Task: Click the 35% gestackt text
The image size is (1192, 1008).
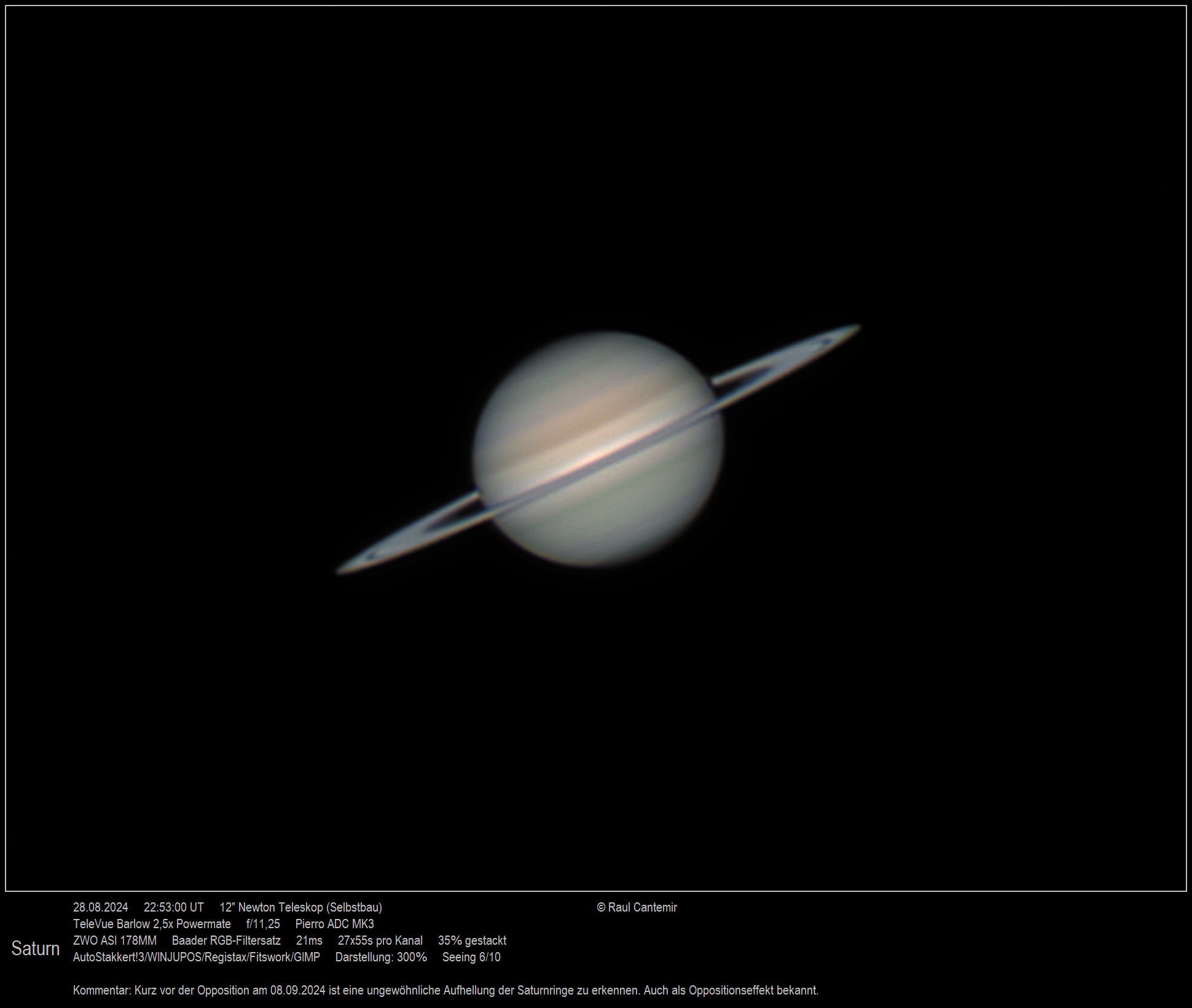Action: (x=472, y=940)
